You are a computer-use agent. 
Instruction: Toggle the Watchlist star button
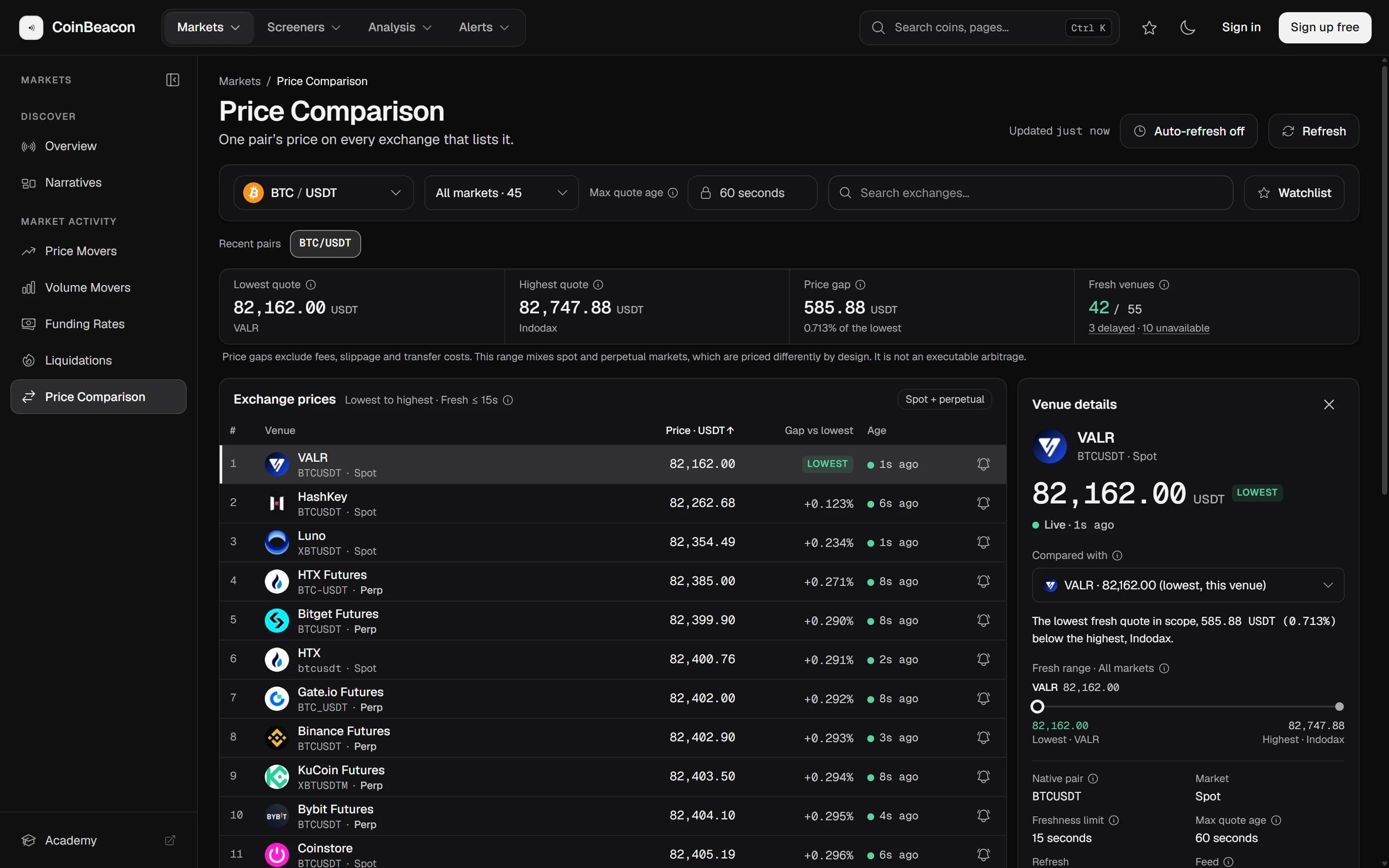tap(1294, 193)
